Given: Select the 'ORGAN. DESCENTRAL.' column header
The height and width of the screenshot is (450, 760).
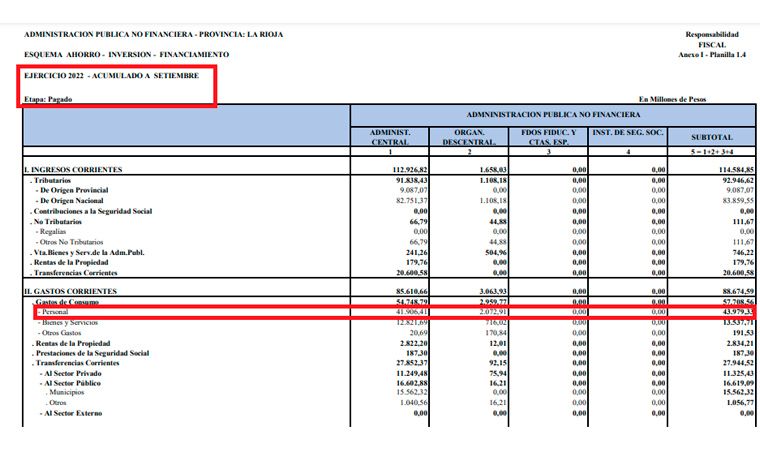Looking at the screenshot, I should click(469, 137).
